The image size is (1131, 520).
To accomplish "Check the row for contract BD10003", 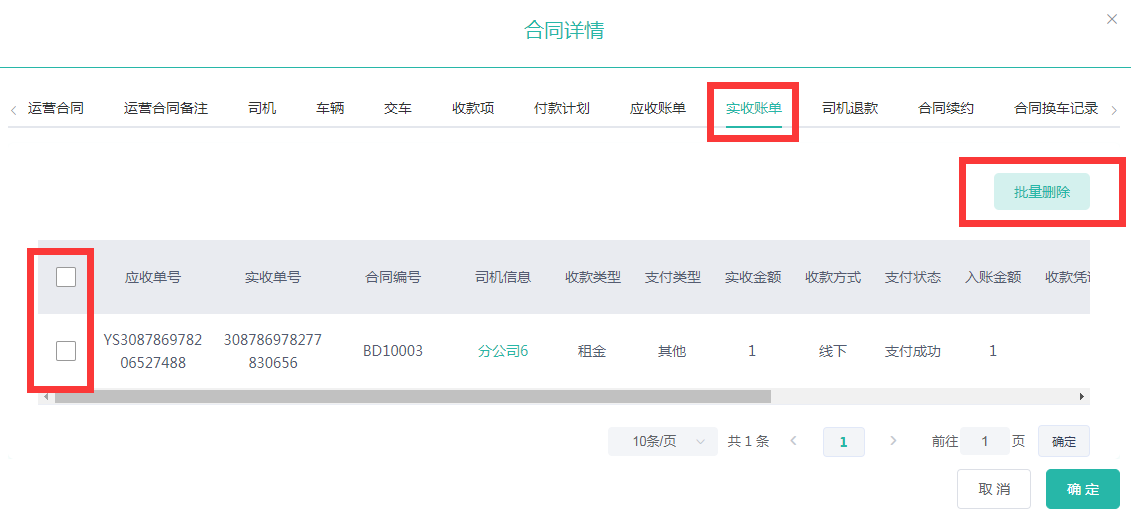I will coord(66,351).
